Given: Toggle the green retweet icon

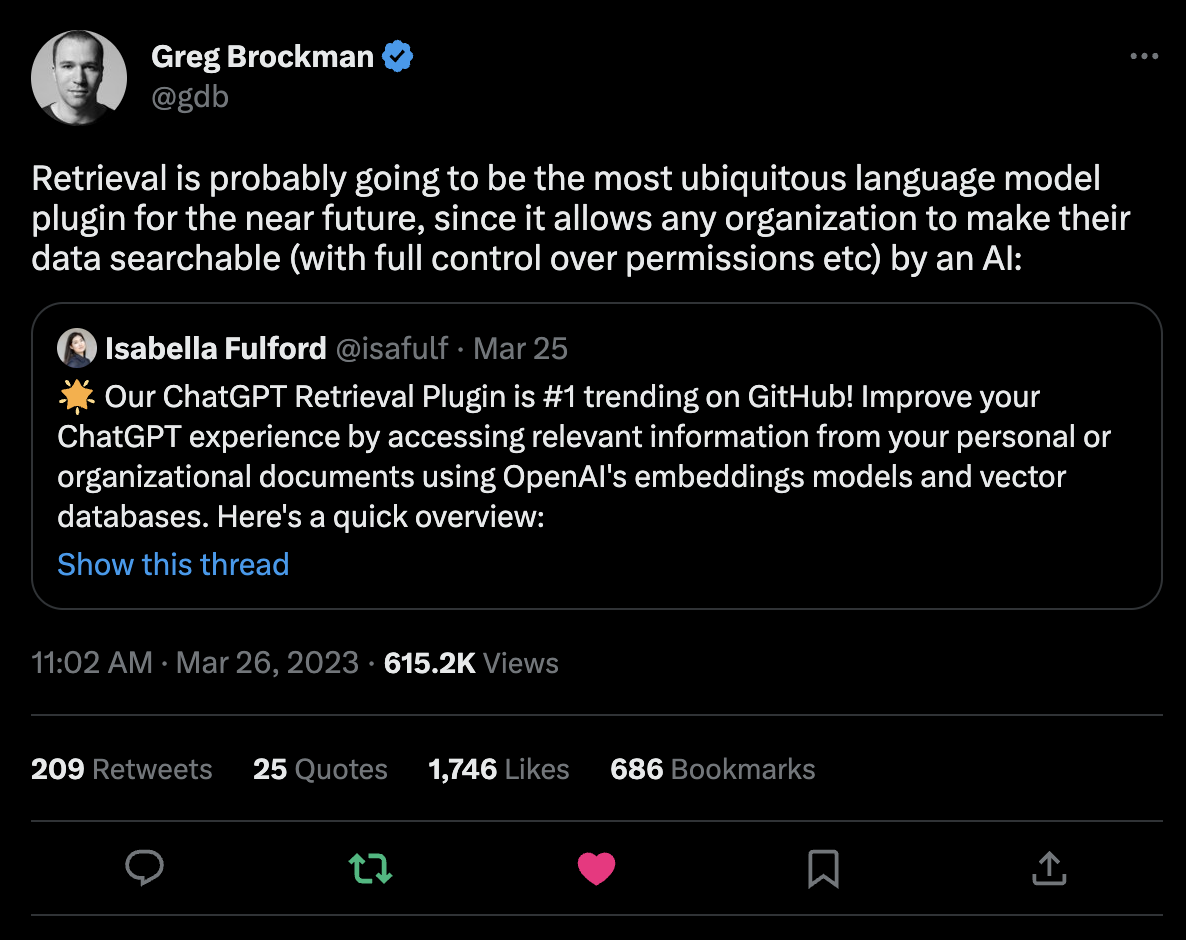Looking at the screenshot, I should pos(371,868).
